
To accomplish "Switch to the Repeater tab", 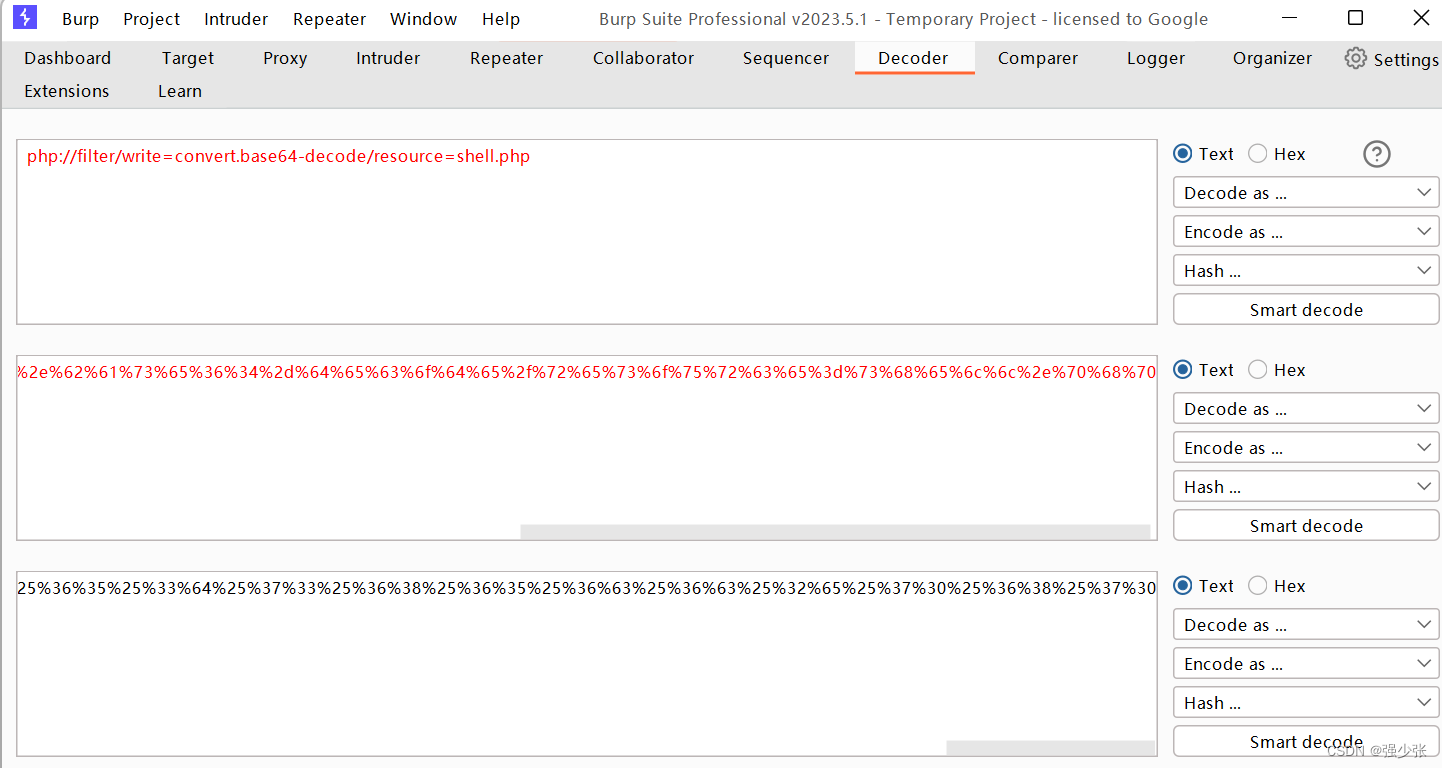I will (507, 58).
